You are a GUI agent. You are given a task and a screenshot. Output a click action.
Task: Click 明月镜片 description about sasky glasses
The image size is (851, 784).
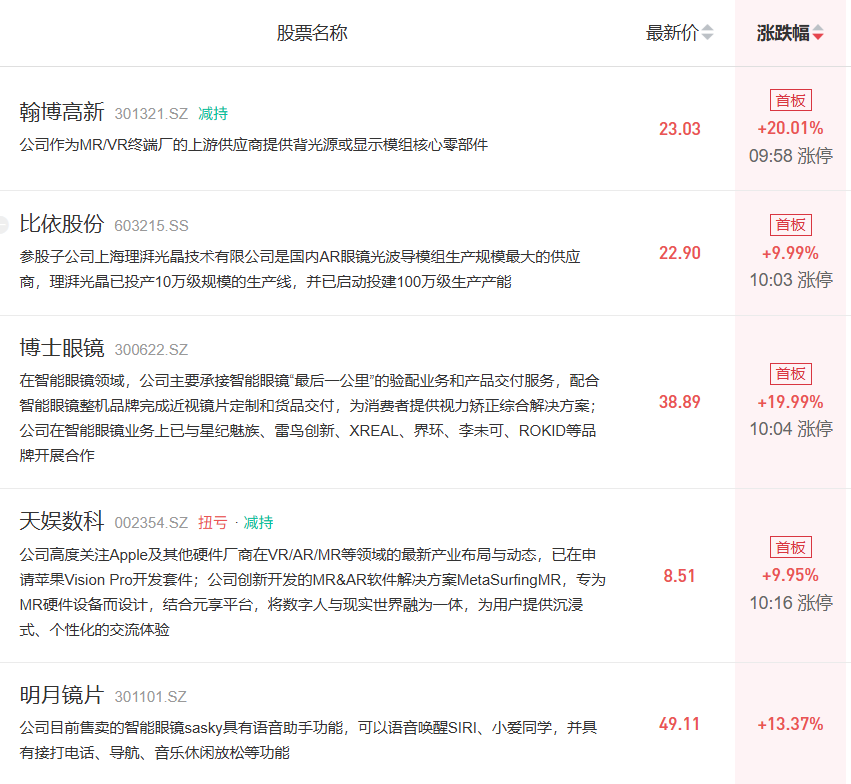[308, 740]
